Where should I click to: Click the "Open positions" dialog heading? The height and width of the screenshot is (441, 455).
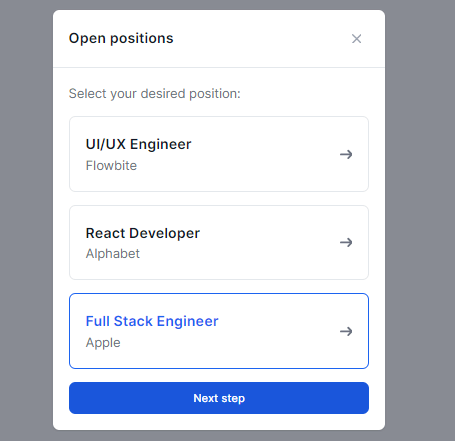(121, 38)
